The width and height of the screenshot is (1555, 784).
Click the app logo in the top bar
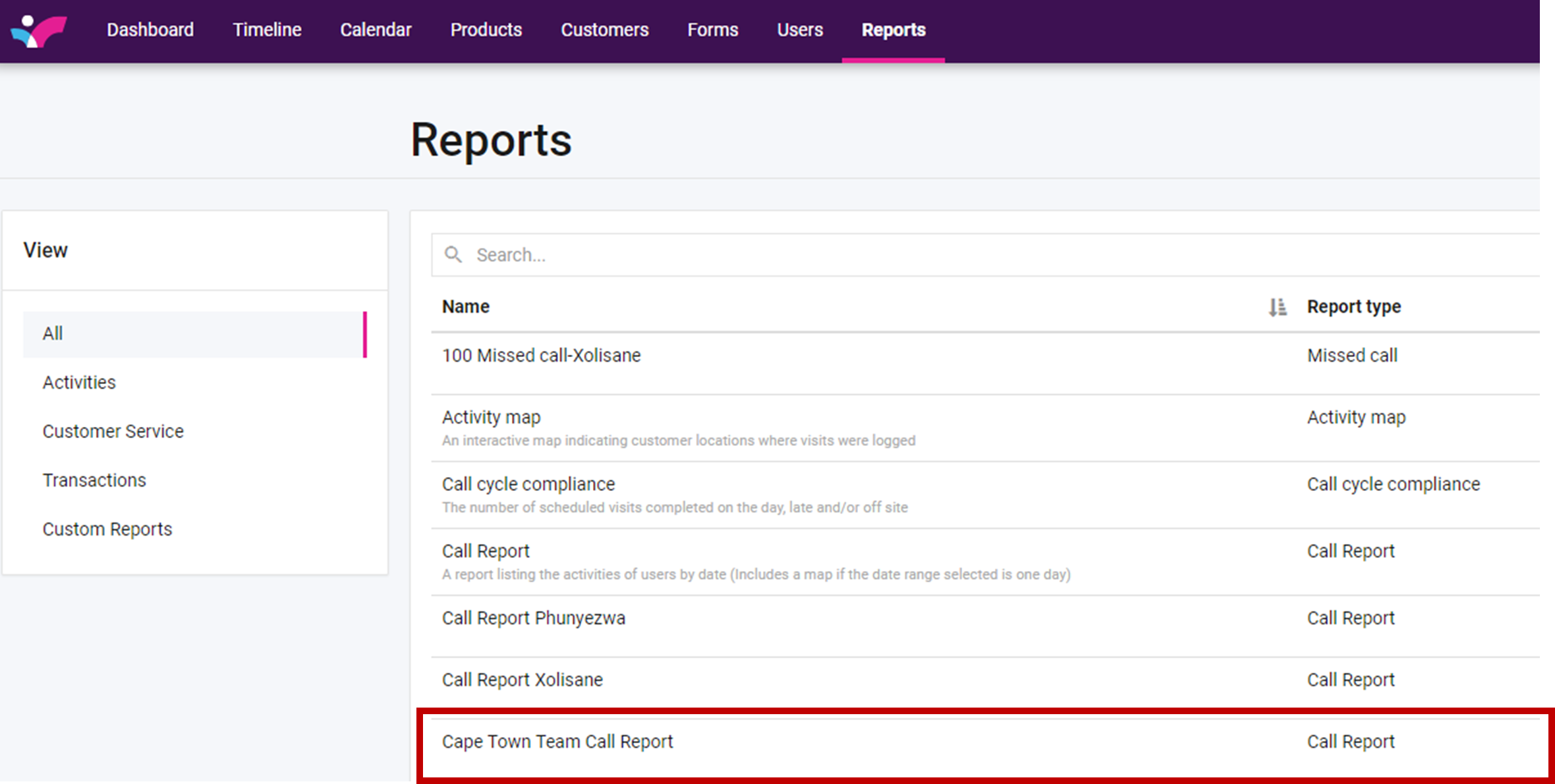coord(38,30)
